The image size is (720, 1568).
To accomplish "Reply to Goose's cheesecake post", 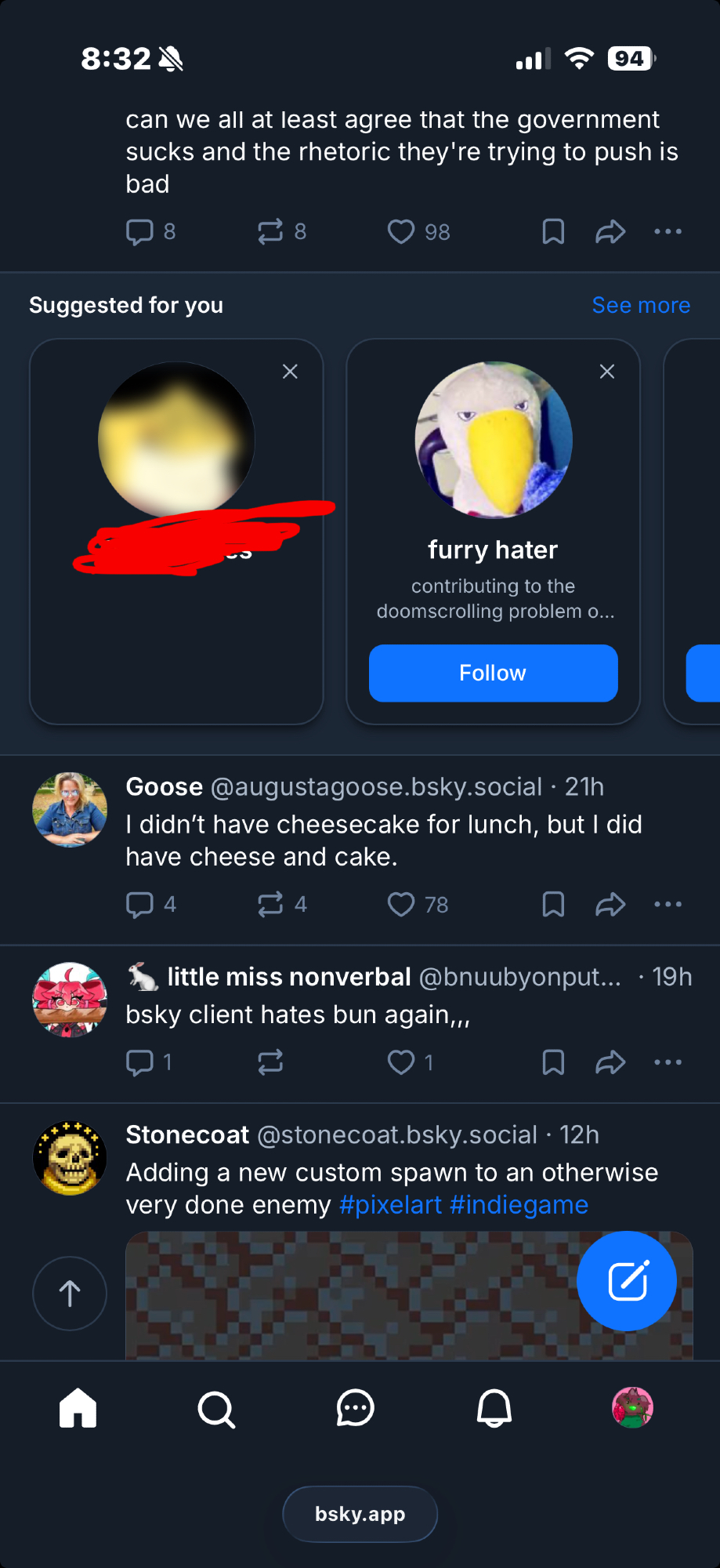I will [x=140, y=905].
